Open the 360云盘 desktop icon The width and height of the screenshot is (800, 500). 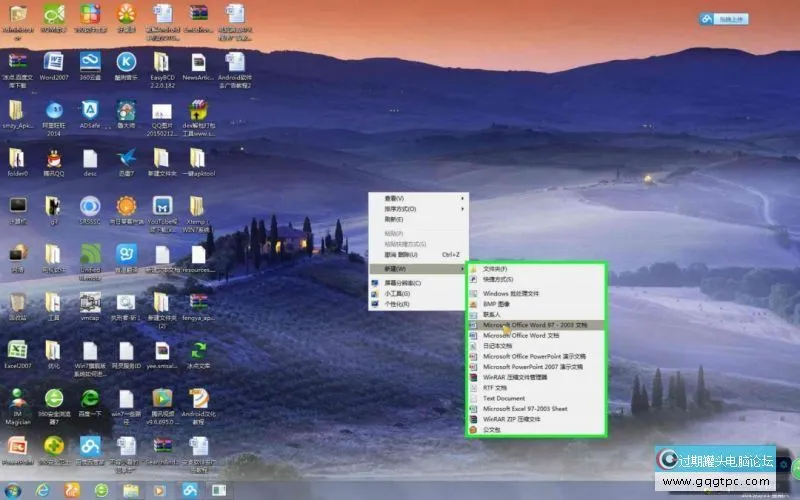pos(90,66)
